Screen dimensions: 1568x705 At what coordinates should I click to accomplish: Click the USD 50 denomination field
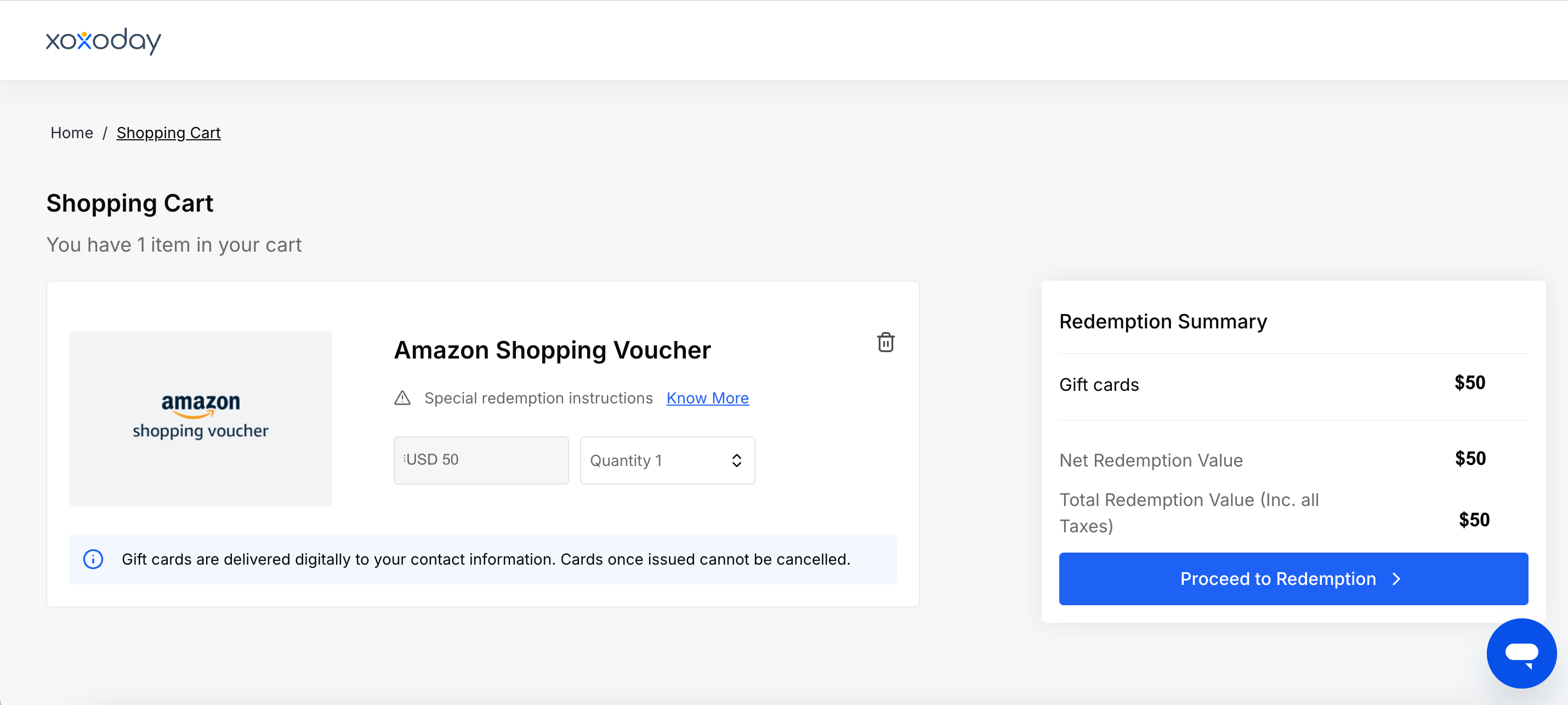point(481,460)
